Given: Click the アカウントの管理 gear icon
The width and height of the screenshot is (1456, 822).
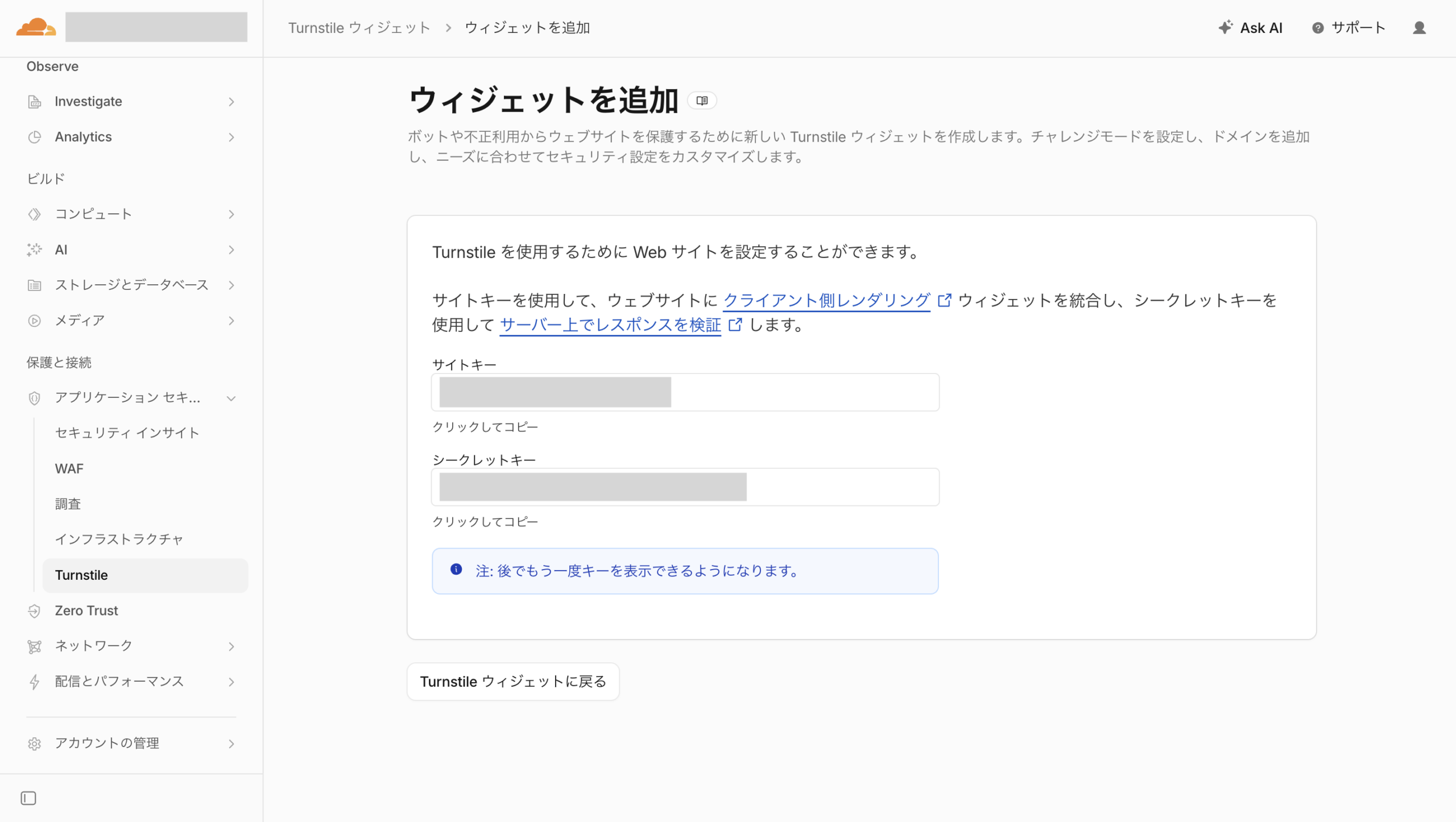Looking at the screenshot, I should 35,744.
